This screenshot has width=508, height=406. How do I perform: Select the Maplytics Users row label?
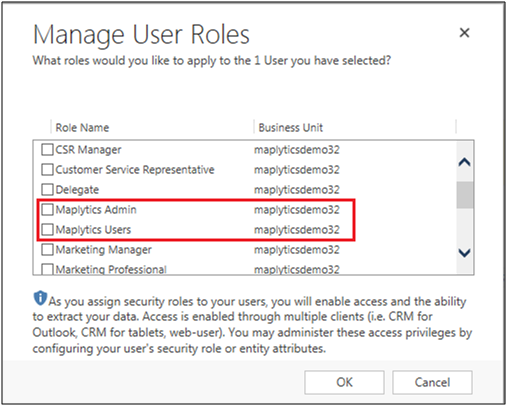pos(93,230)
